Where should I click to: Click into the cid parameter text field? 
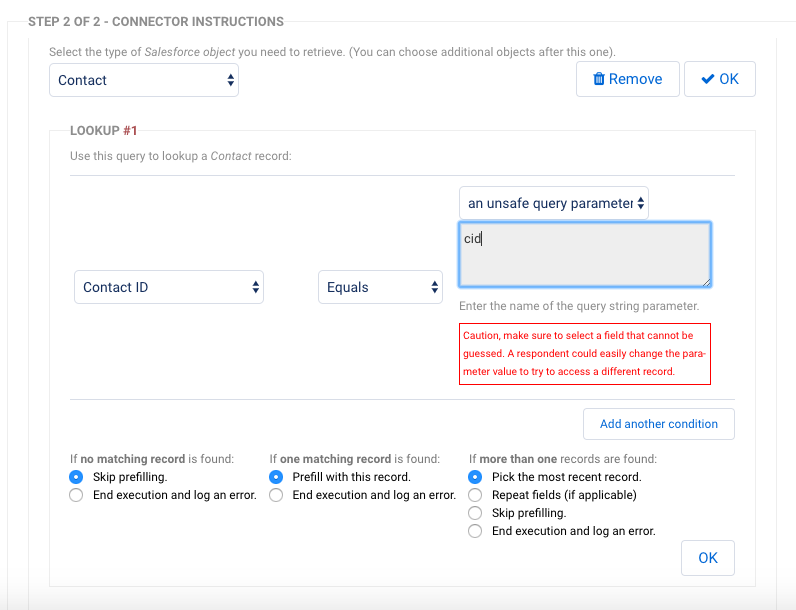pos(585,255)
